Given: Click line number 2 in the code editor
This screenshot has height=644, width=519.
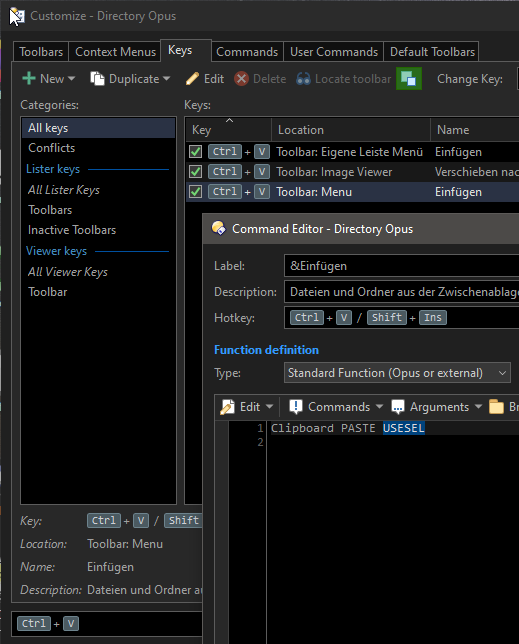Looking at the screenshot, I should point(260,442).
